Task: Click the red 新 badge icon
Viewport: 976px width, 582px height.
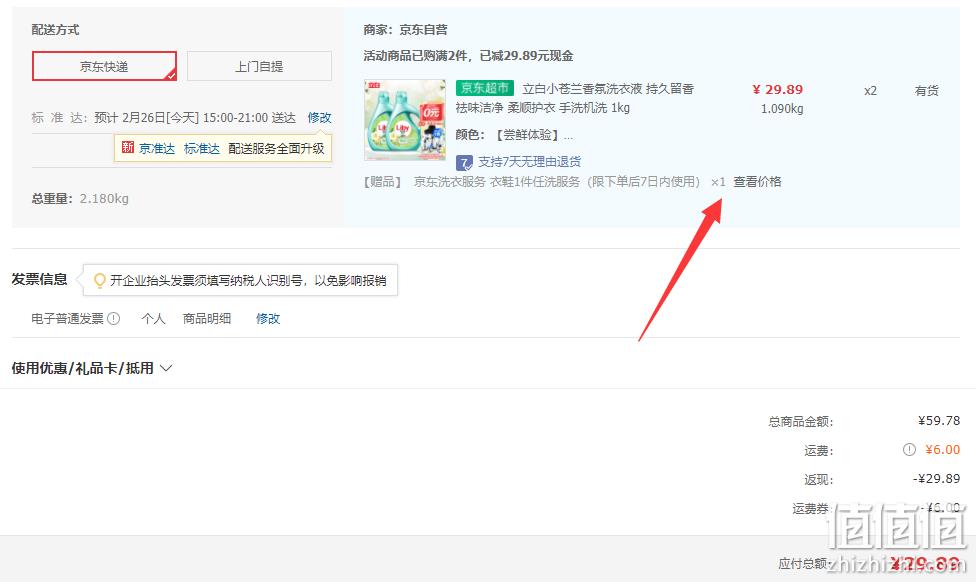Action: (x=128, y=148)
